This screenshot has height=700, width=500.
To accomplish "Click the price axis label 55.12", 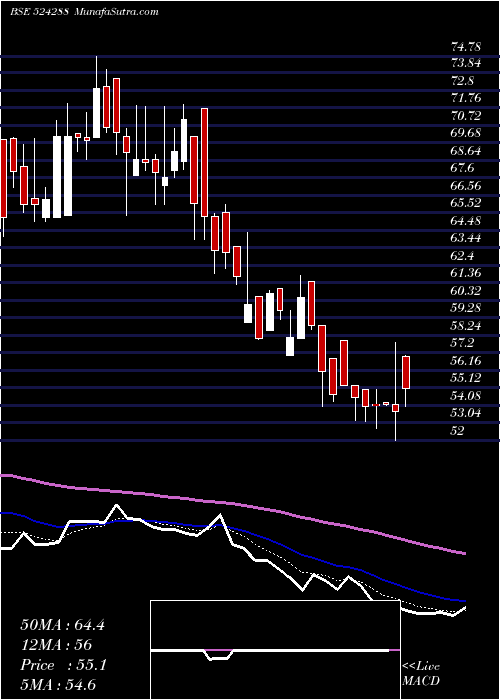I will (467, 378).
